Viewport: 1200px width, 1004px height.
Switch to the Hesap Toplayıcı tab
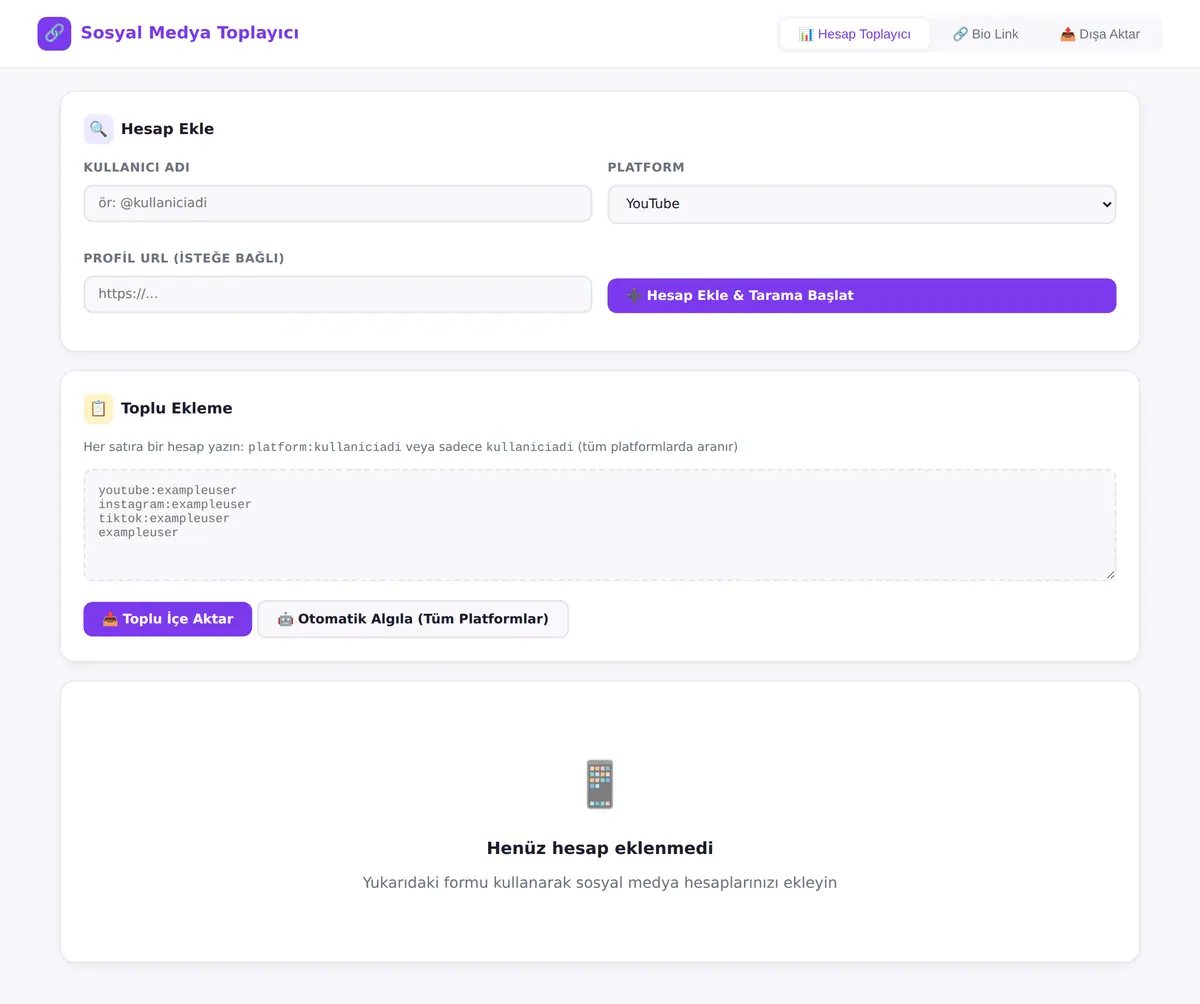tap(855, 34)
